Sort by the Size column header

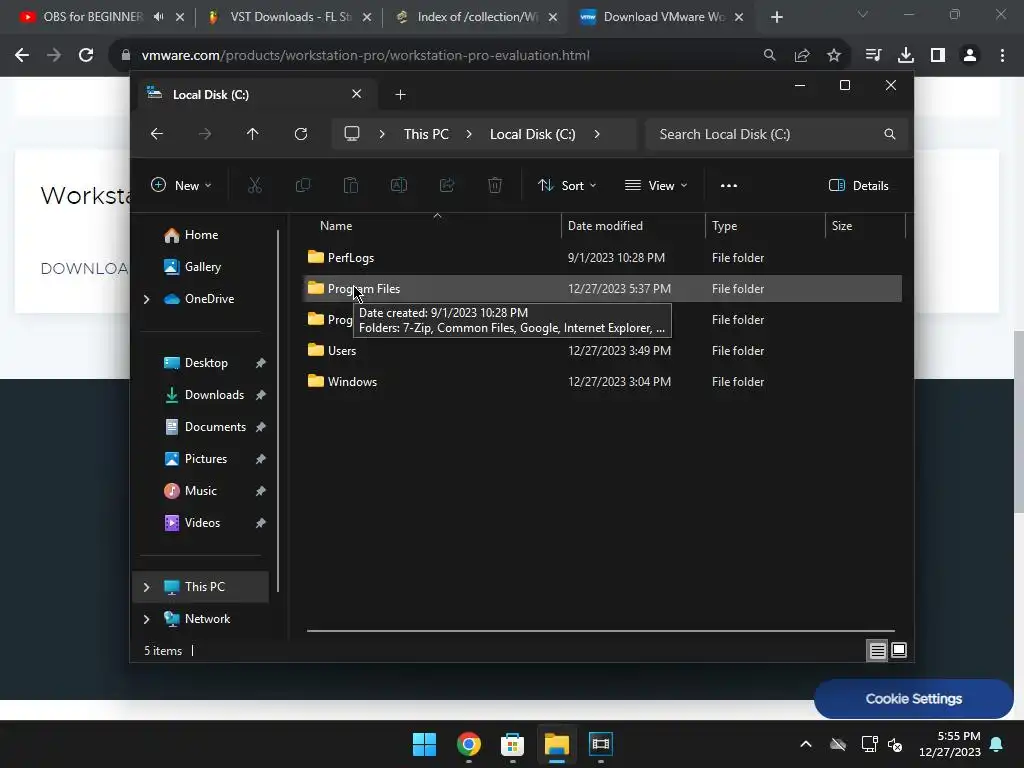click(842, 226)
